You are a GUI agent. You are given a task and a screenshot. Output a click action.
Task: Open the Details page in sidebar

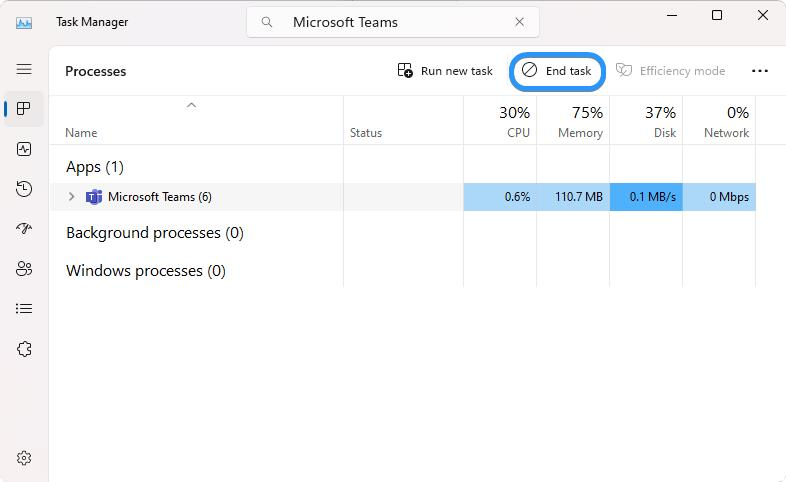pyautogui.click(x=24, y=309)
